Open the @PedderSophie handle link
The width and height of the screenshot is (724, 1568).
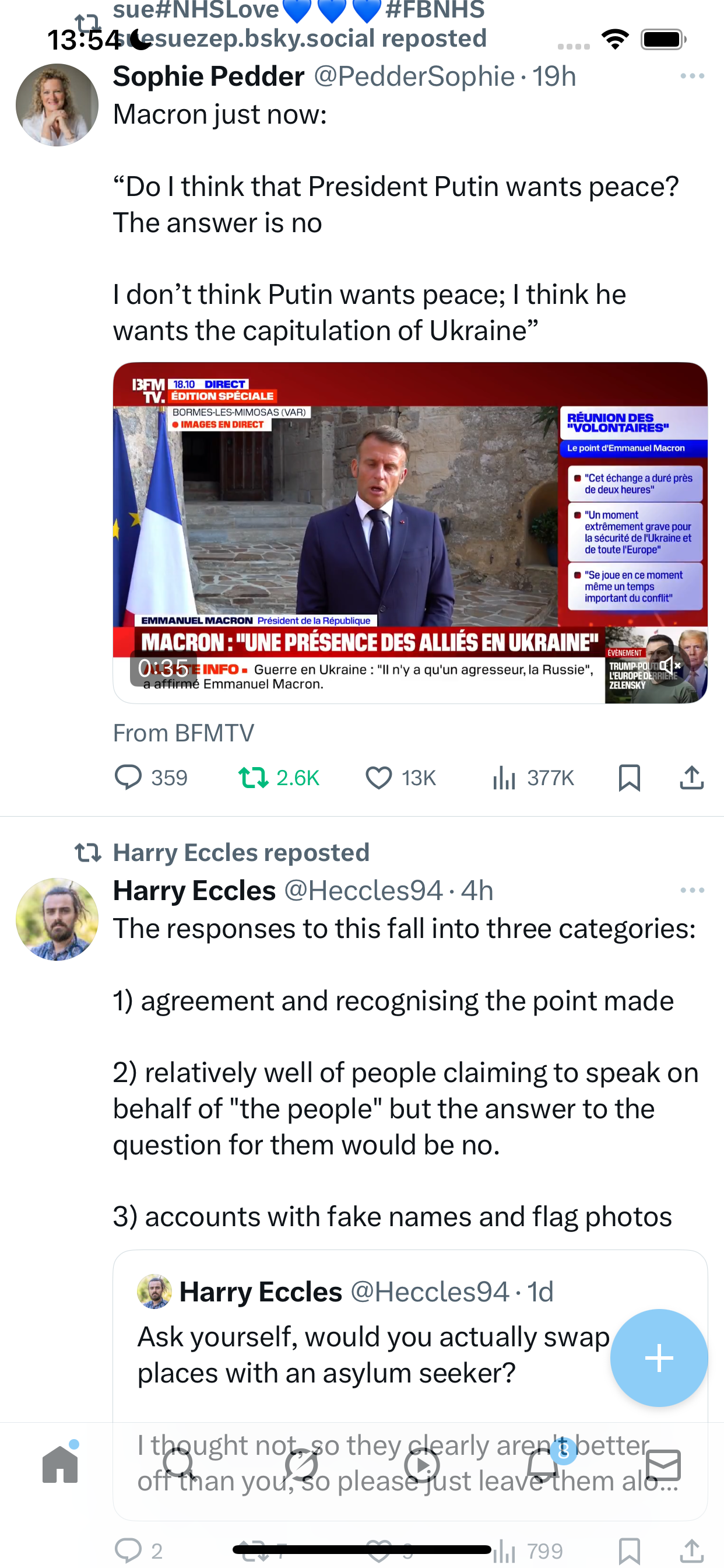tap(414, 76)
